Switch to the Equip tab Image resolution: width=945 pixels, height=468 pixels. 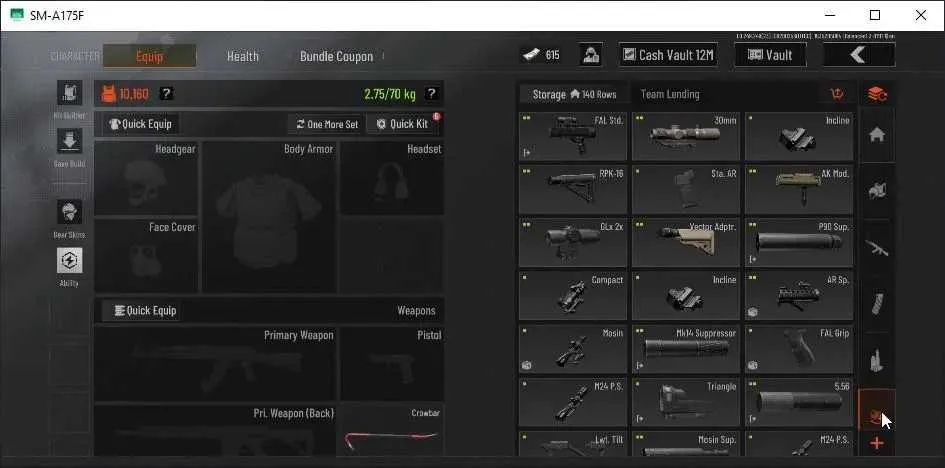(x=149, y=56)
